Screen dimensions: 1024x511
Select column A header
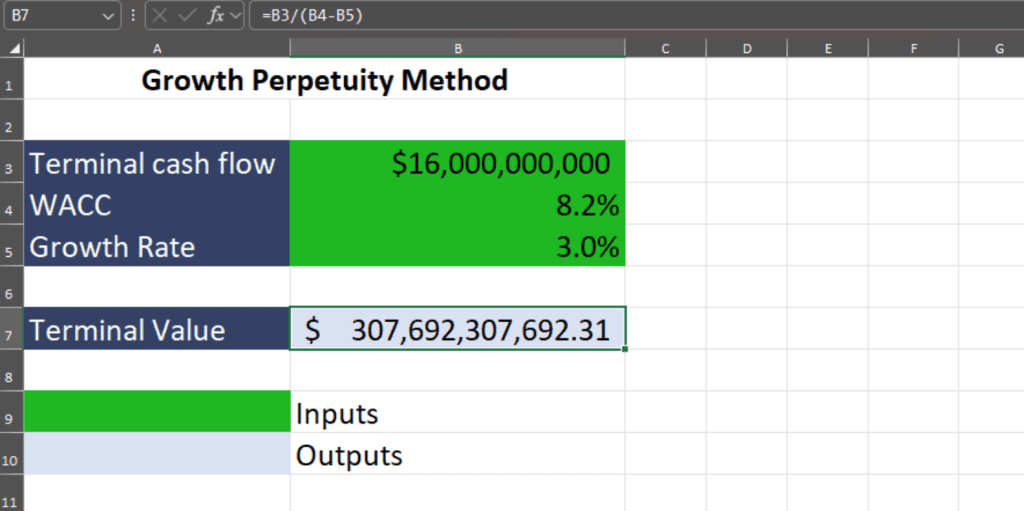[157, 48]
